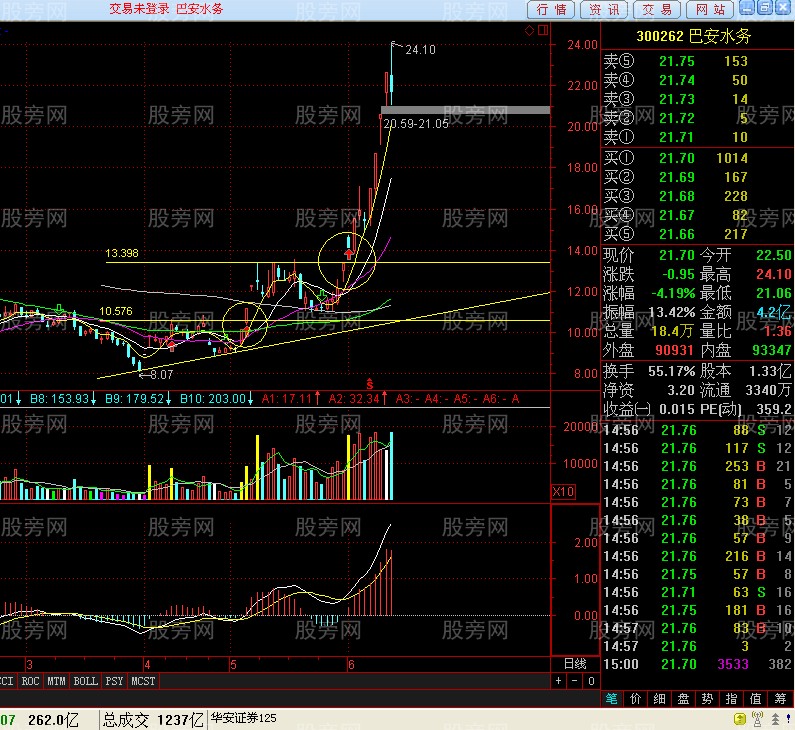This screenshot has height=730, width=795.
Task: Click the B10: 203.00 indicator value
Action: click(217, 398)
